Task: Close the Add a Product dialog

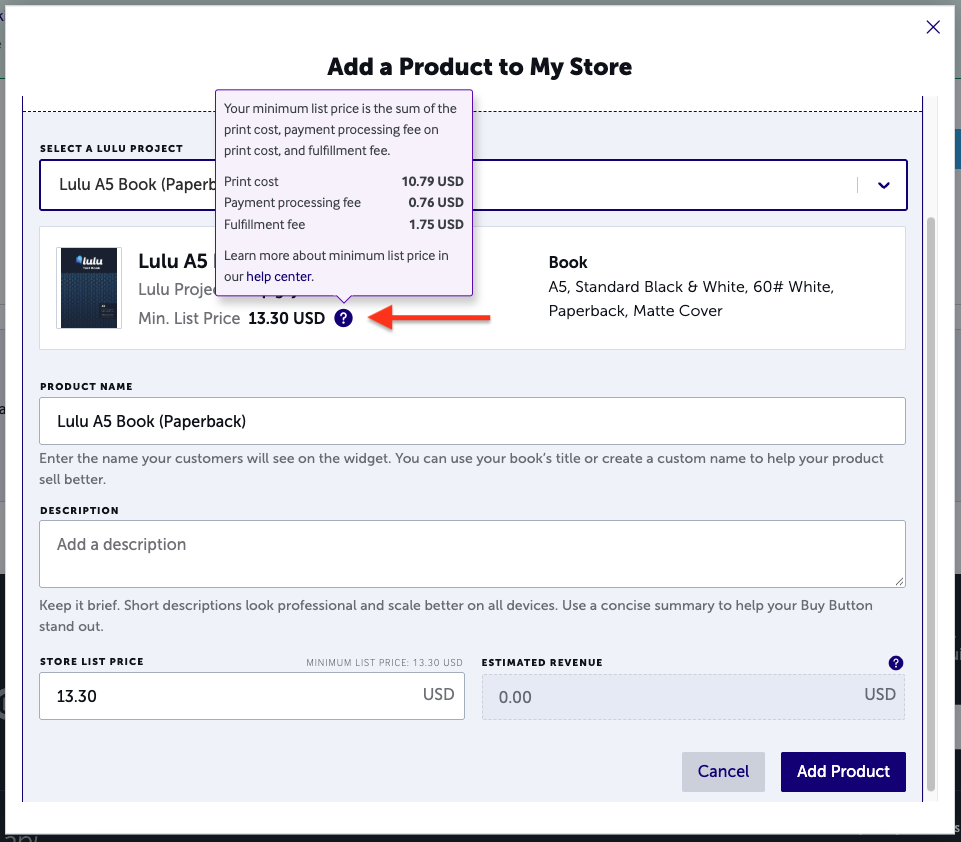Action: (933, 27)
